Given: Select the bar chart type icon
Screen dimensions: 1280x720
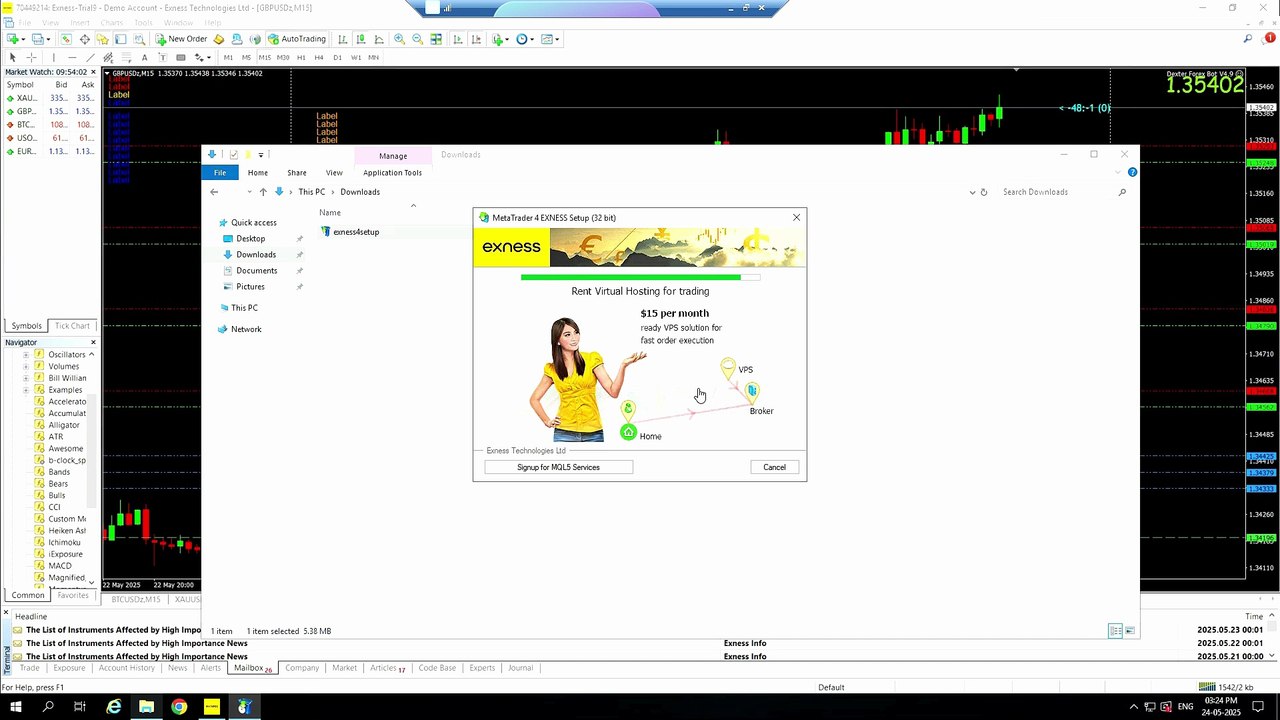Looking at the screenshot, I should coord(343,39).
